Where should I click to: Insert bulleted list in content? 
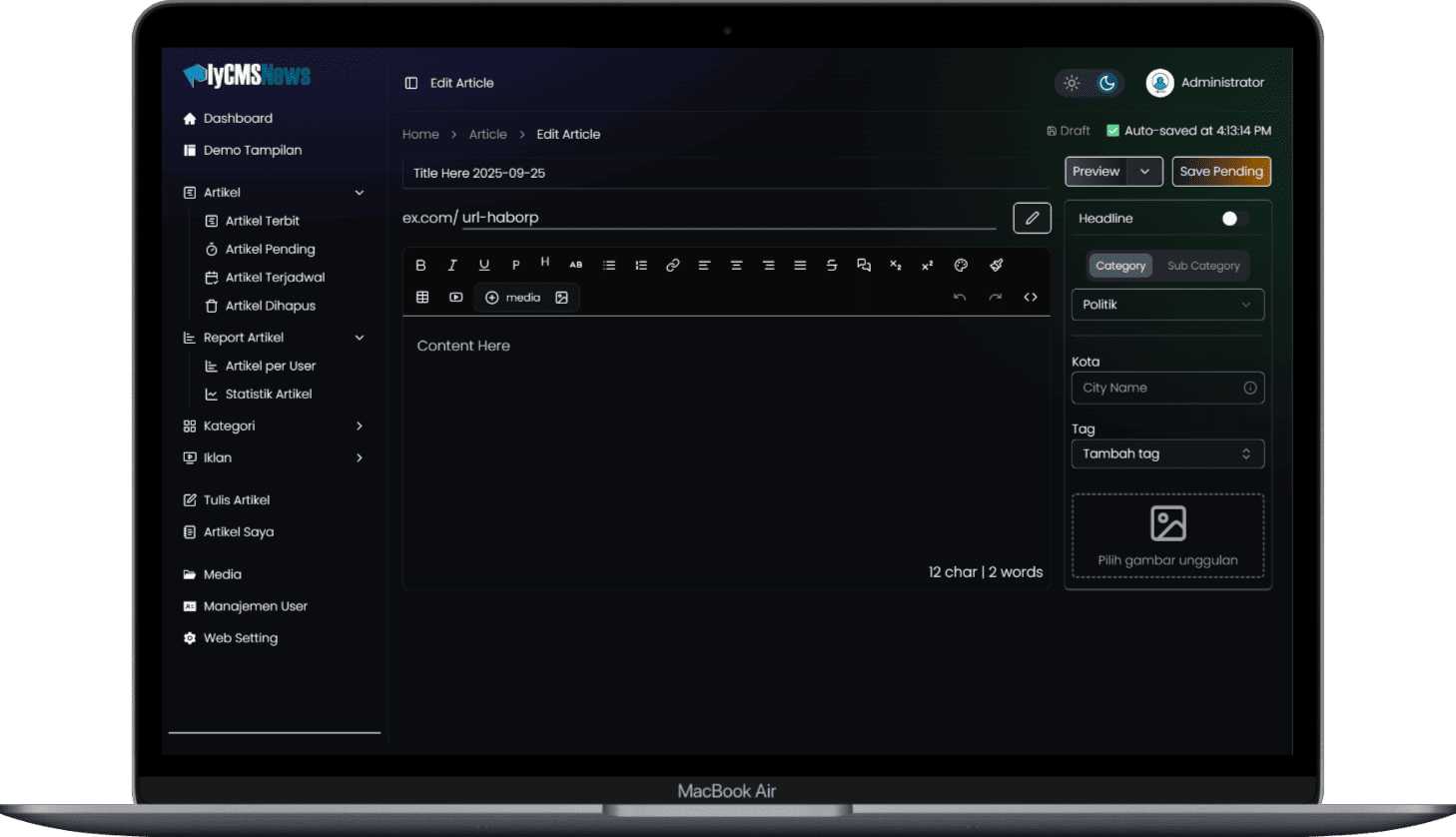(x=608, y=266)
